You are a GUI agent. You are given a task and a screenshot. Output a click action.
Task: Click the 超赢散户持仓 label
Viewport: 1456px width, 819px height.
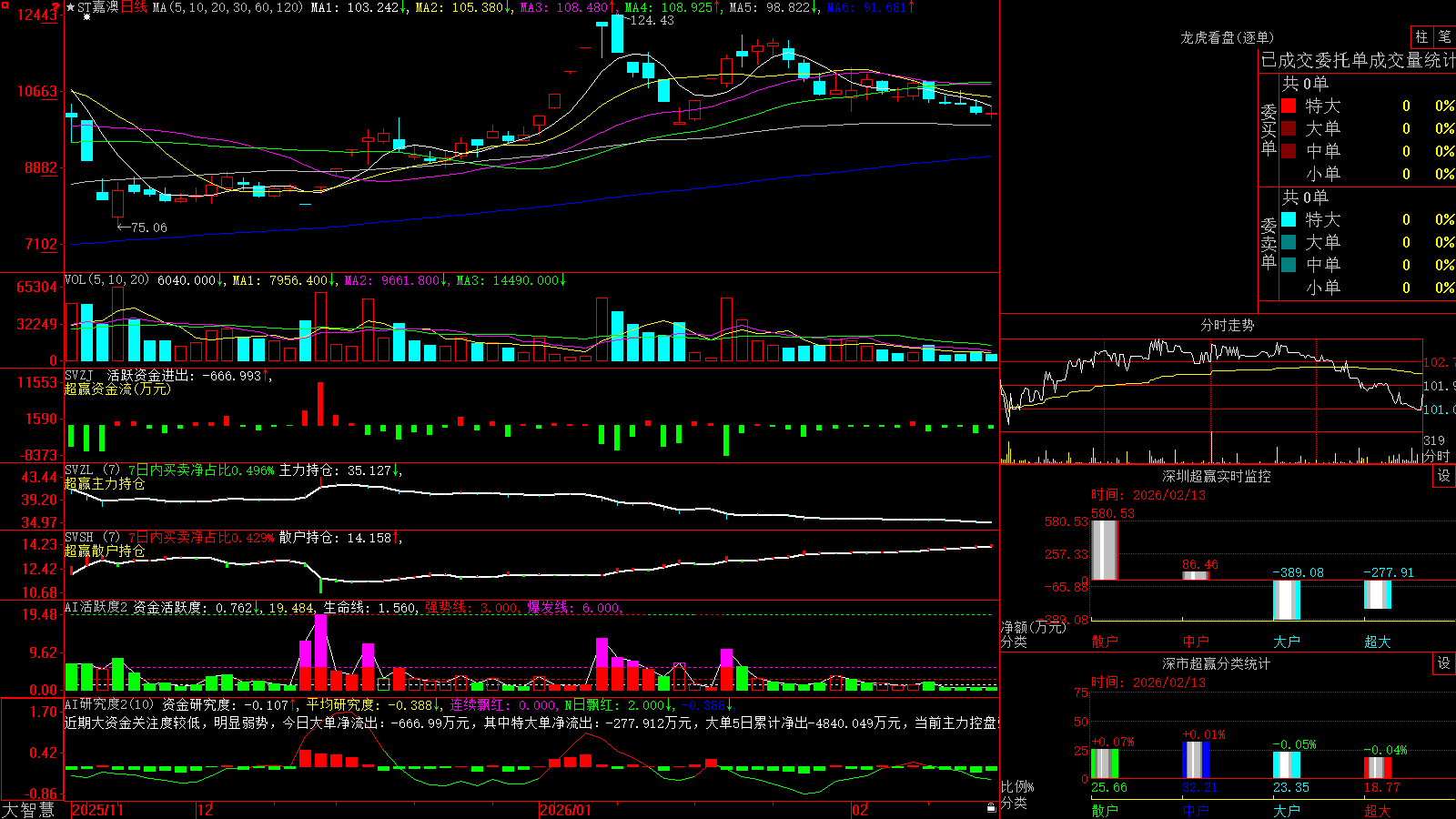(x=105, y=551)
